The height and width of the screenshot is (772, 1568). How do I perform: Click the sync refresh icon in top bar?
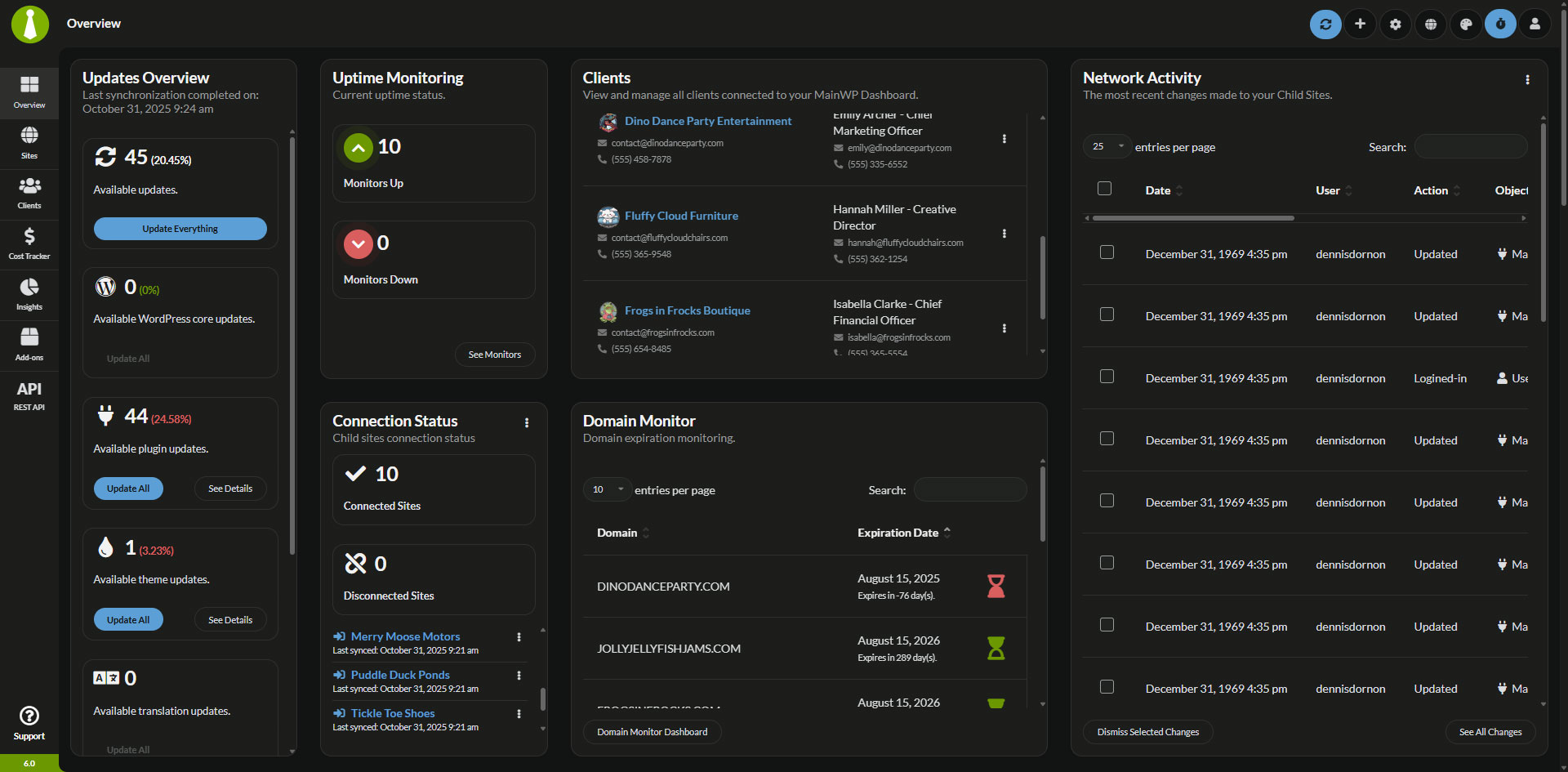1325,25
